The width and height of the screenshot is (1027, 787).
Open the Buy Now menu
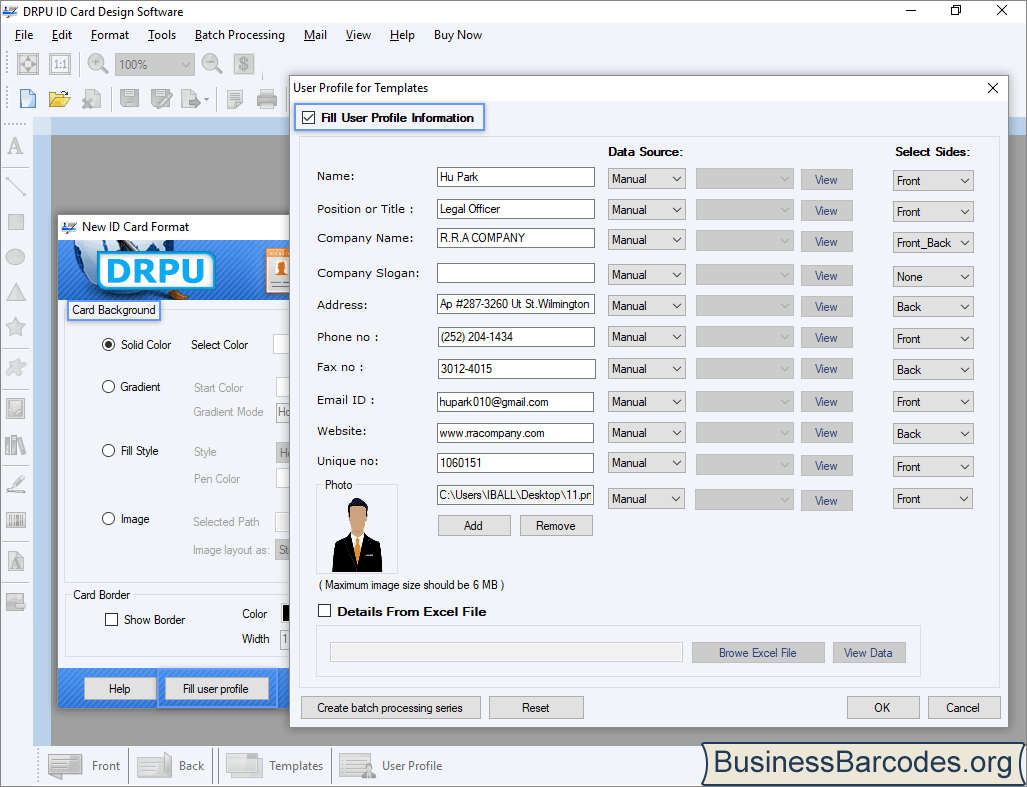458,35
